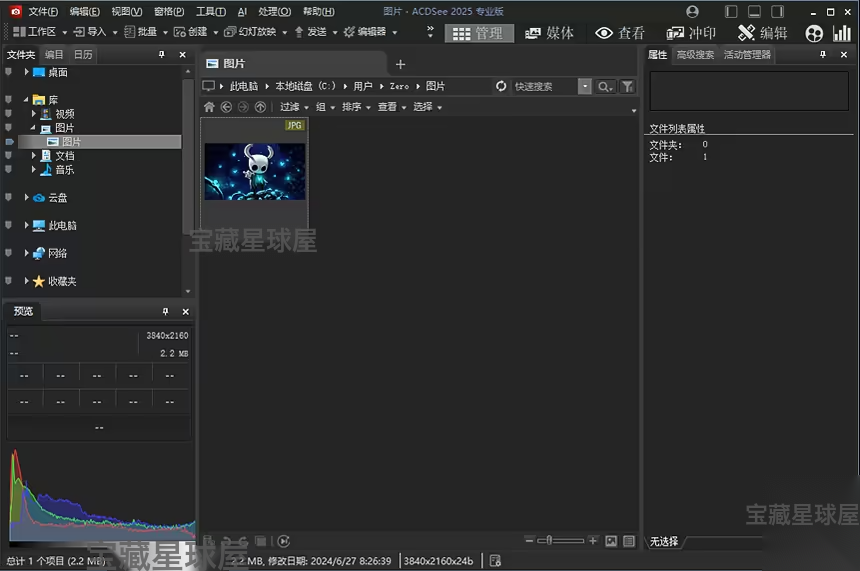Open the 编辑(E) menu
The image size is (860, 571).
[x=85, y=12]
